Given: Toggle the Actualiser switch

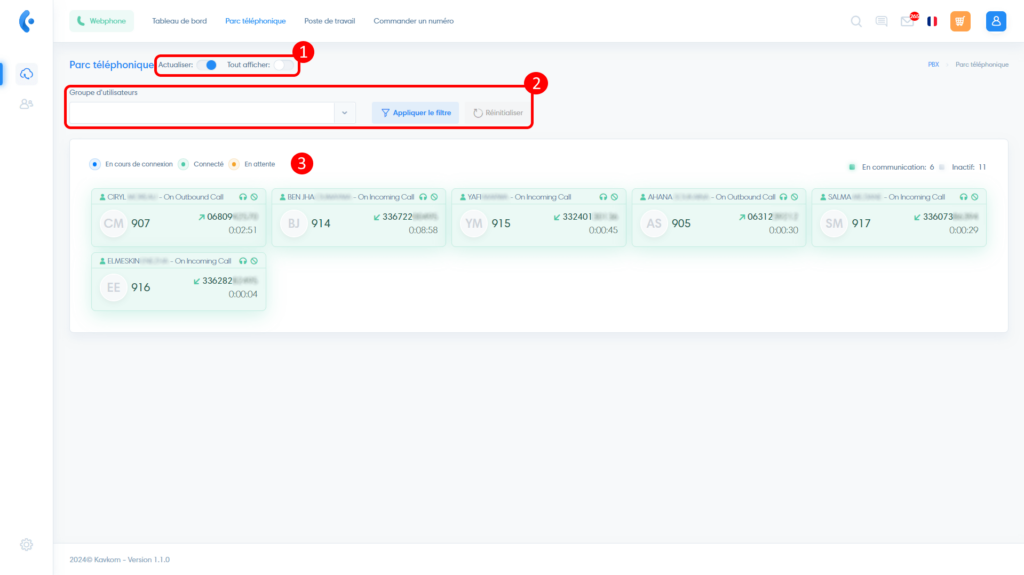Looking at the screenshot, I should (x=207, y=65).
